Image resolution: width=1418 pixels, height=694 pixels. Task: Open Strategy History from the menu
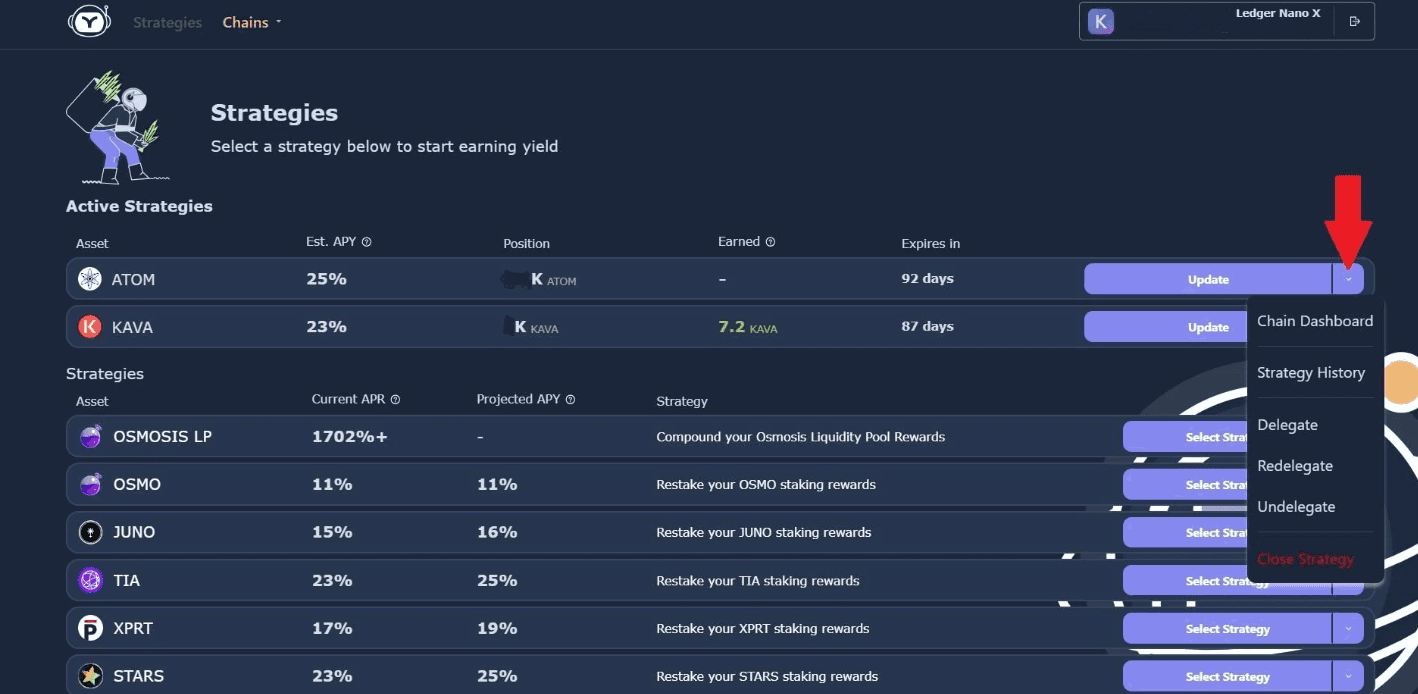click(1311, 372)
